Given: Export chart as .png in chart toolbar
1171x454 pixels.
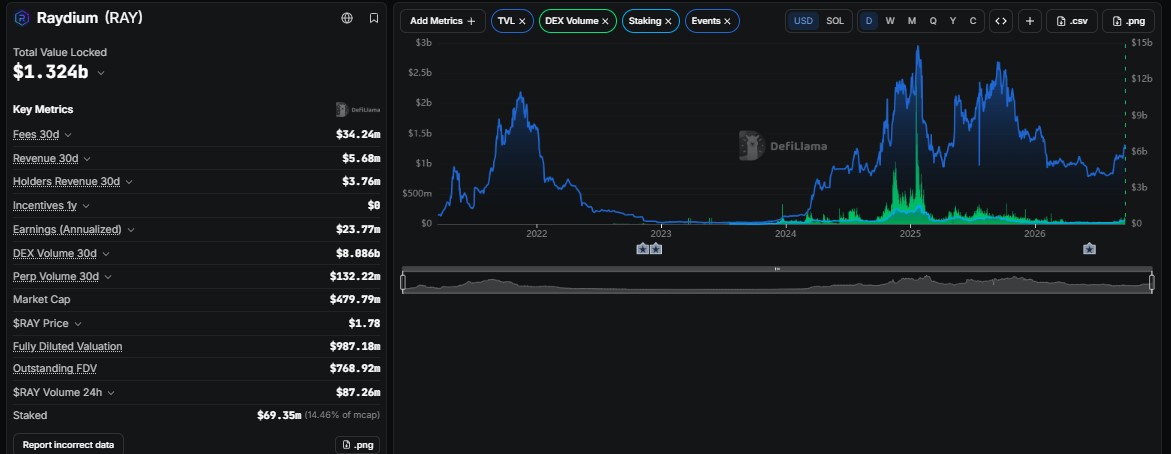Looking at the screenshot, I should [1128, 21].
